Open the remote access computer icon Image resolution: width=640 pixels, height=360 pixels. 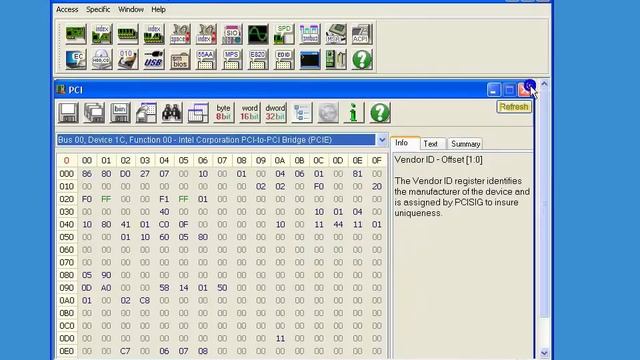point(336,60)
